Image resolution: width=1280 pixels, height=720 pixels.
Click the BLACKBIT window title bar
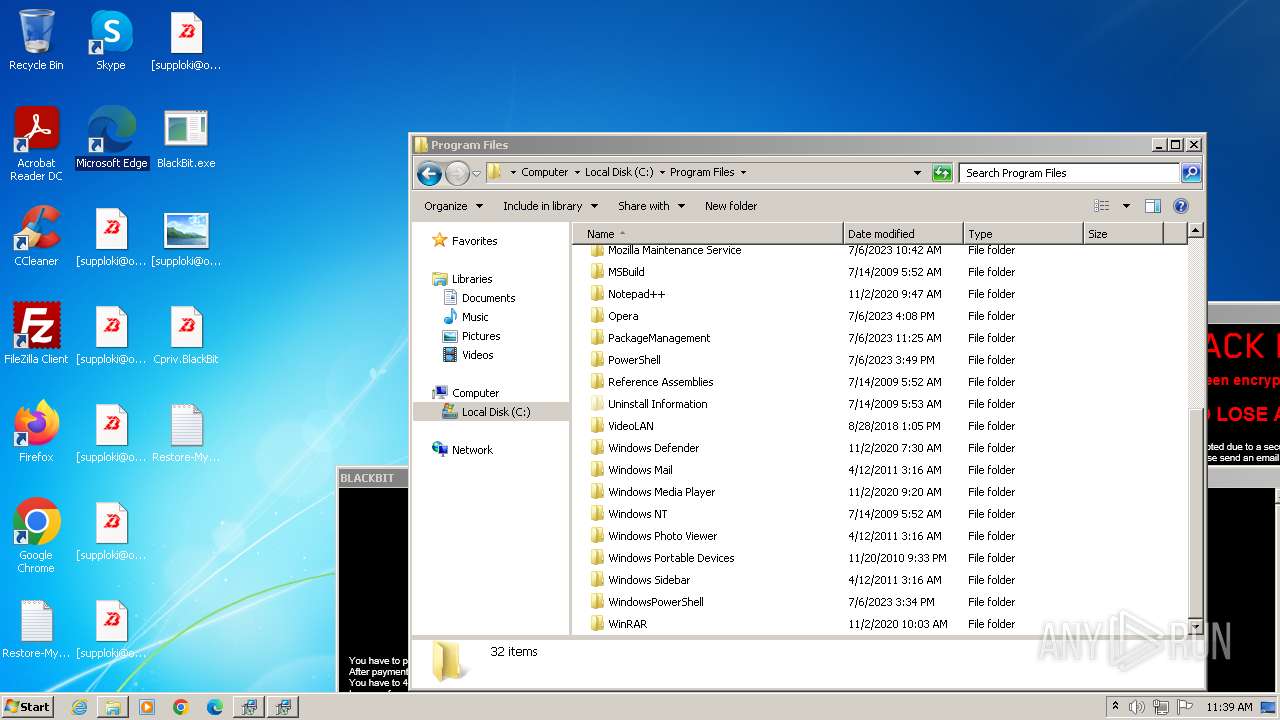point(372,478)
